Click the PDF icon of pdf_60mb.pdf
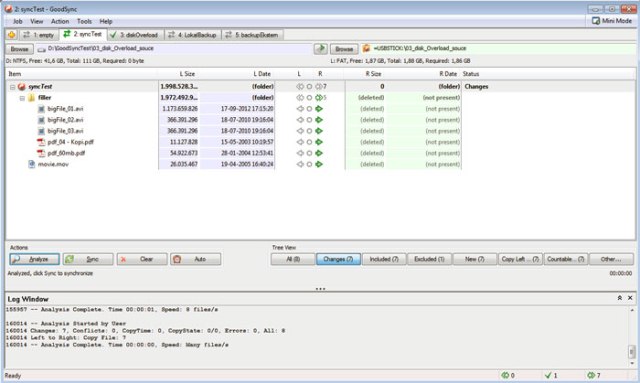The width and height of the screenshot is (640, 383). [x=41, y=153]
